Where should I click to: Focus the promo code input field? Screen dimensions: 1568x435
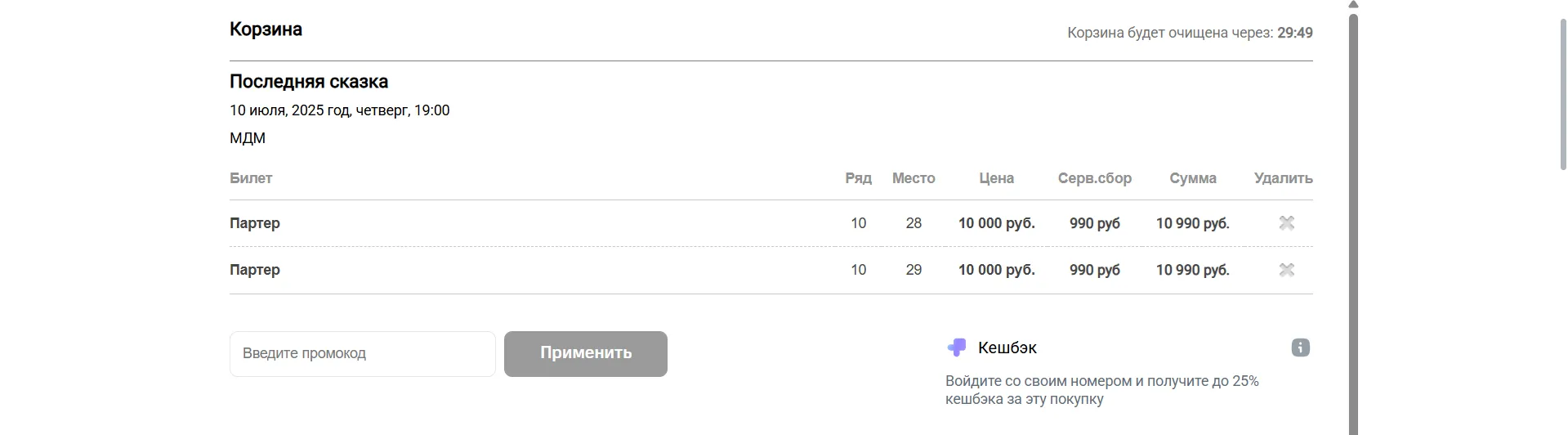(362, 354)
